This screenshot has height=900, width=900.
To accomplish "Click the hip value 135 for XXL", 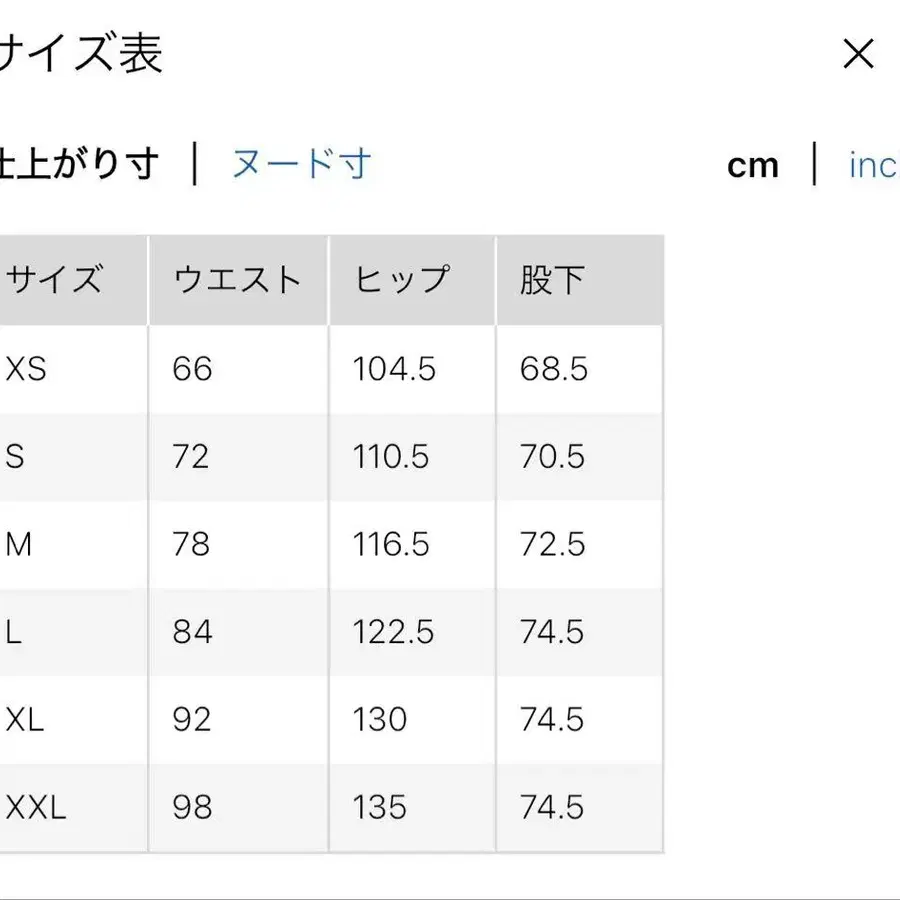I will click(380, 806).
